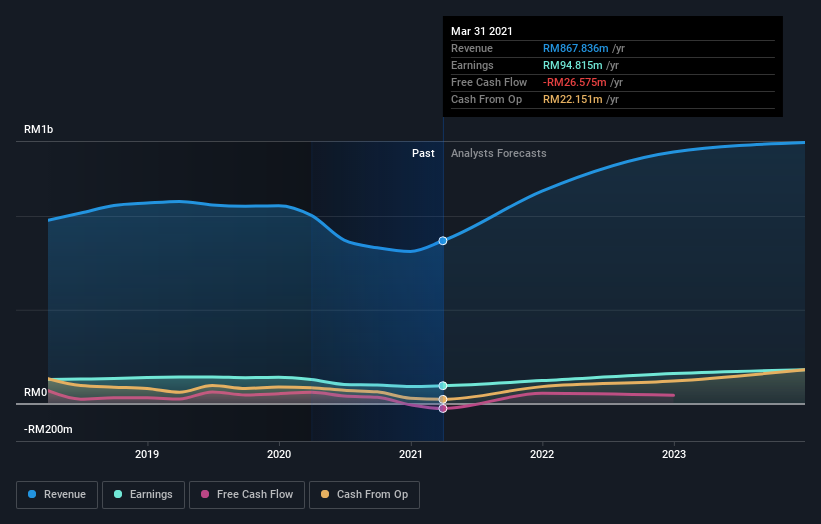Click the Earnings data point marker
Screen dimensions: 821x524
coord(443,386)
